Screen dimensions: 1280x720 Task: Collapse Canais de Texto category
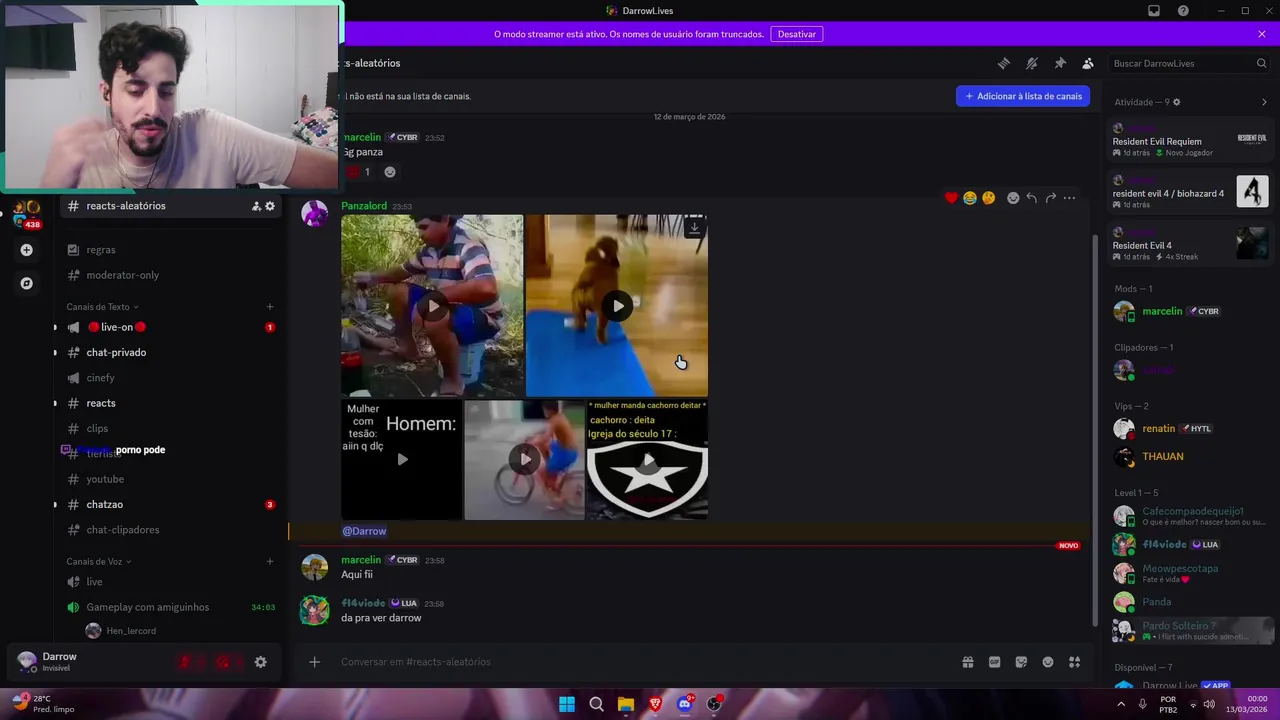tap(102, 307)
